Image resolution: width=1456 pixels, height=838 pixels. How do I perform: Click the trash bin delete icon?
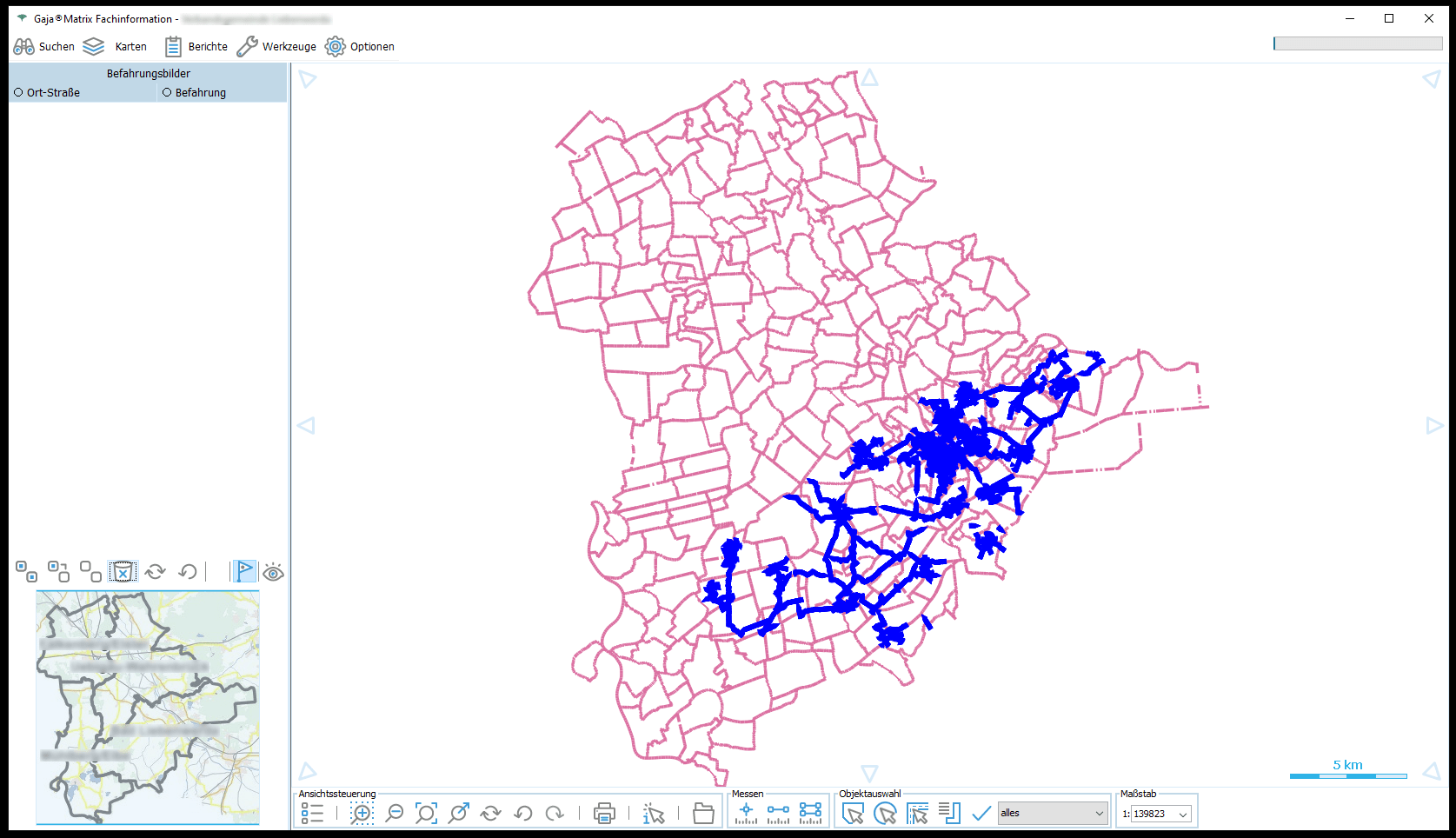click(123, 572)
